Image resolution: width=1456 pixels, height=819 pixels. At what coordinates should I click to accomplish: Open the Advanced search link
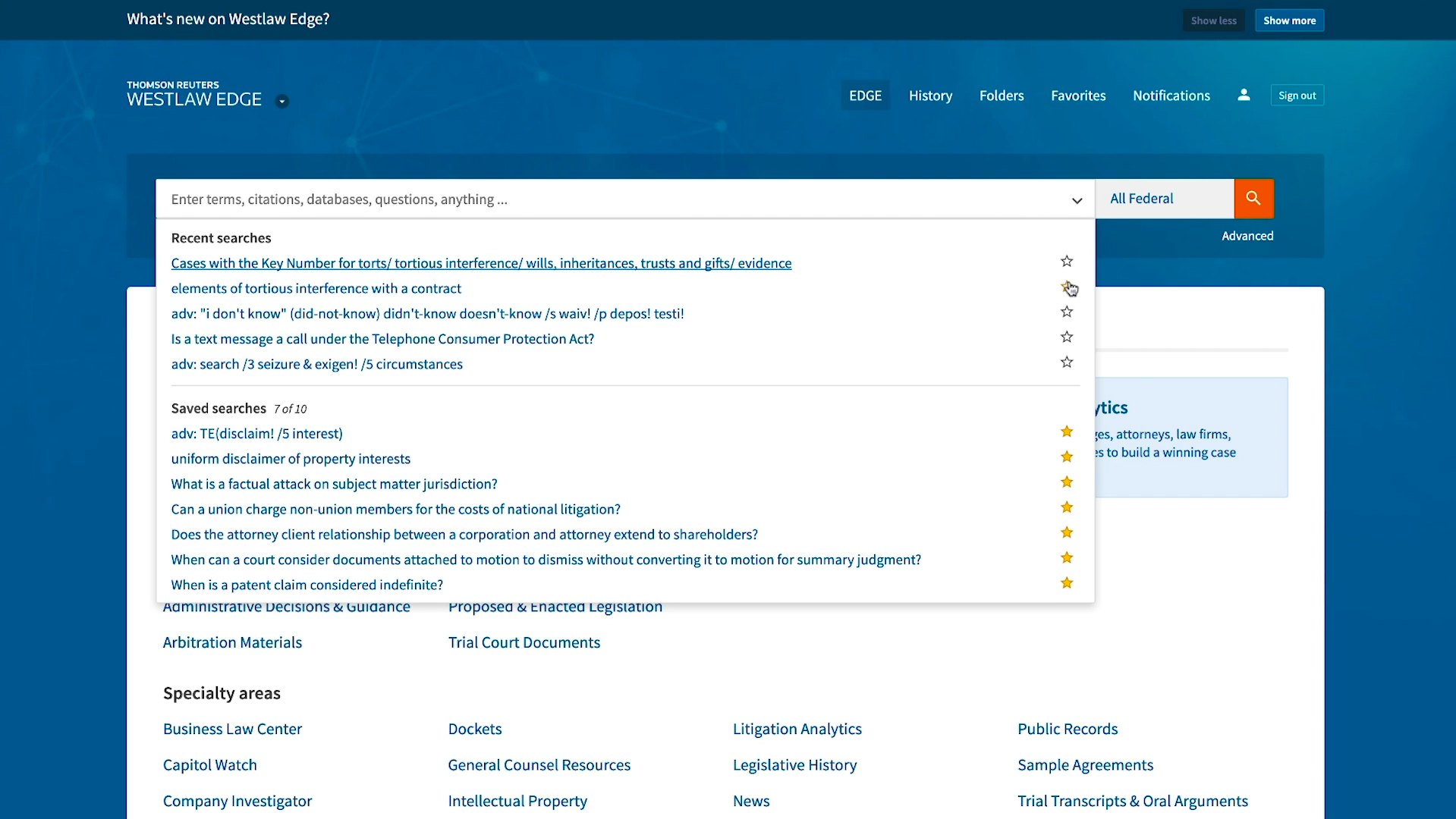coord(1247,236)
